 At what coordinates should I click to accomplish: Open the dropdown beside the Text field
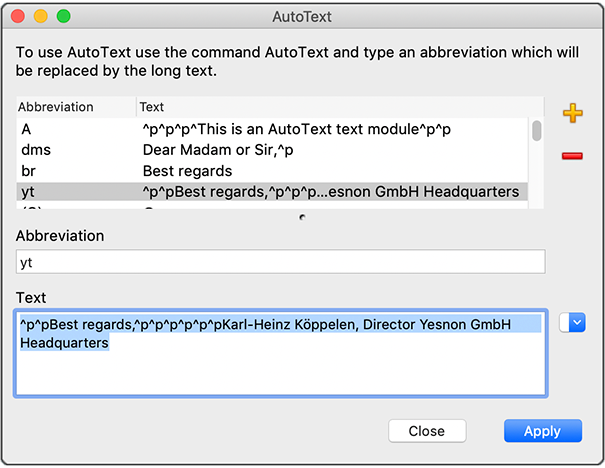pyautogui.click(x=572, y=322)
